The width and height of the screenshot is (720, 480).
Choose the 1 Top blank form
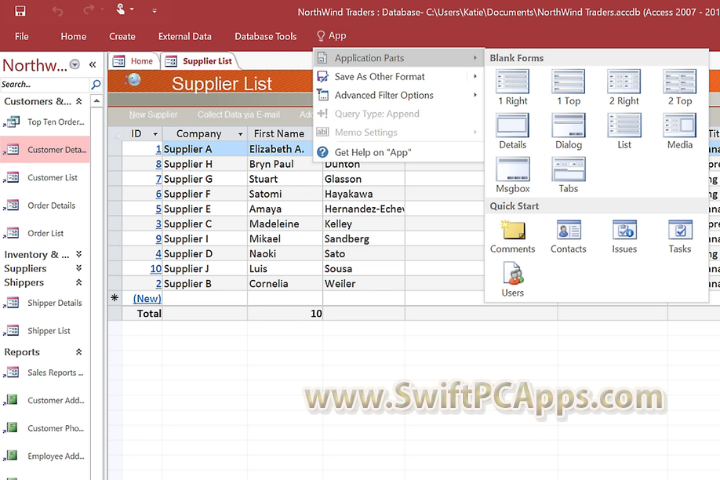click(568, 88)
